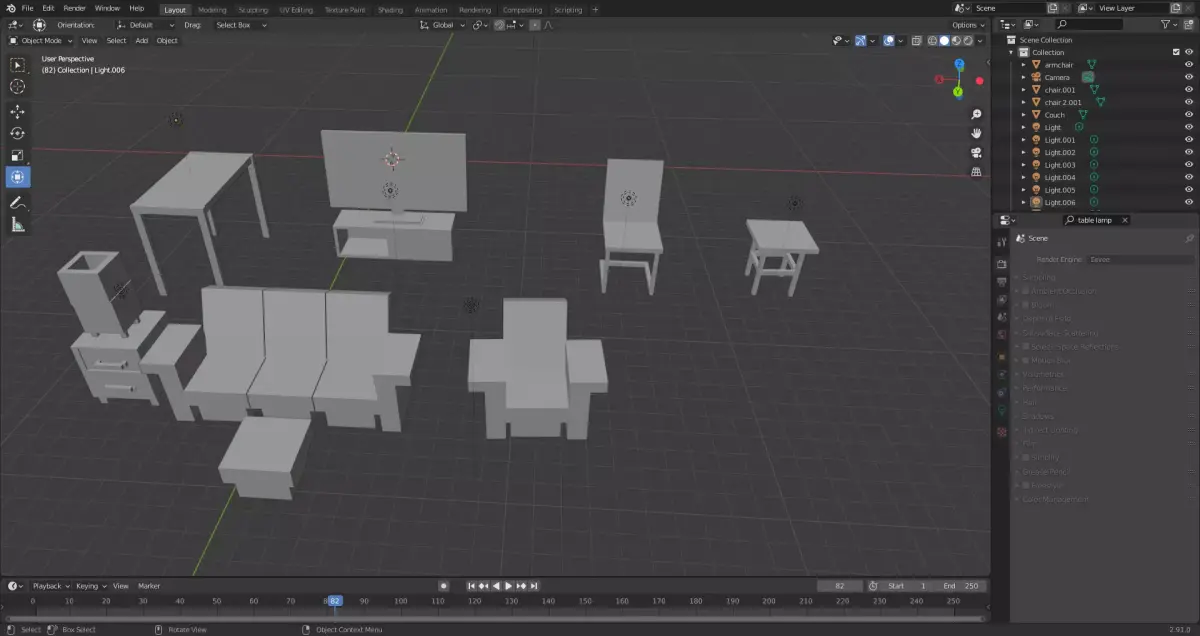Screen dimensions: 1200x636
Task: Enable the Bloom checkbox
Action: point(1026,305)
